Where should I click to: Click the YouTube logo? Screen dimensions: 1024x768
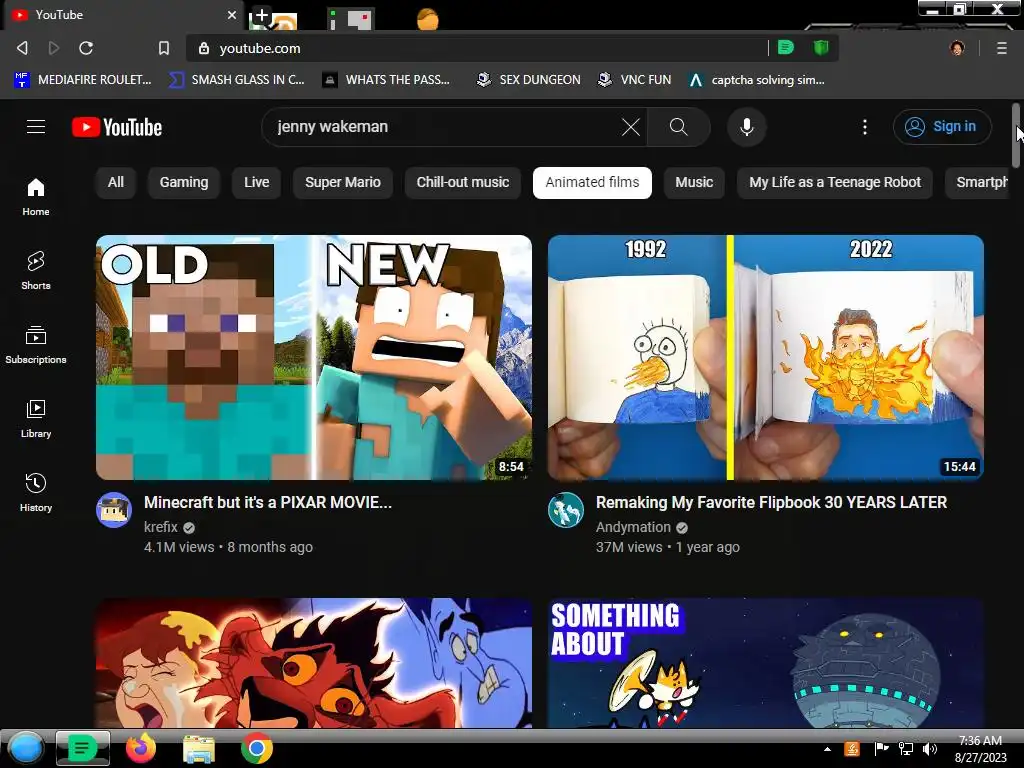click(x=117, y=127)
